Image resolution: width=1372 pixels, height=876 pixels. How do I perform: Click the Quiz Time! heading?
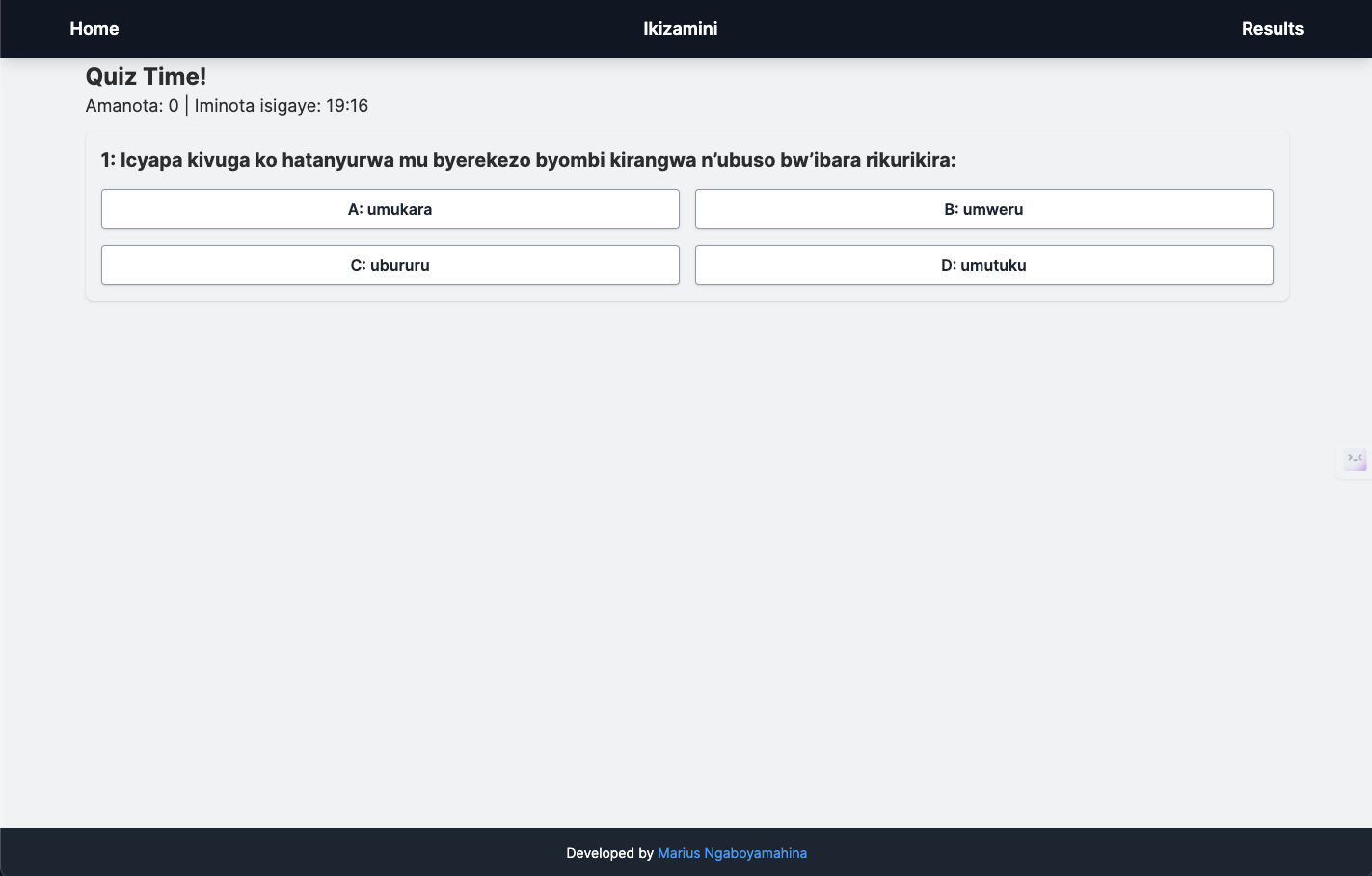[x=146, y=77]
